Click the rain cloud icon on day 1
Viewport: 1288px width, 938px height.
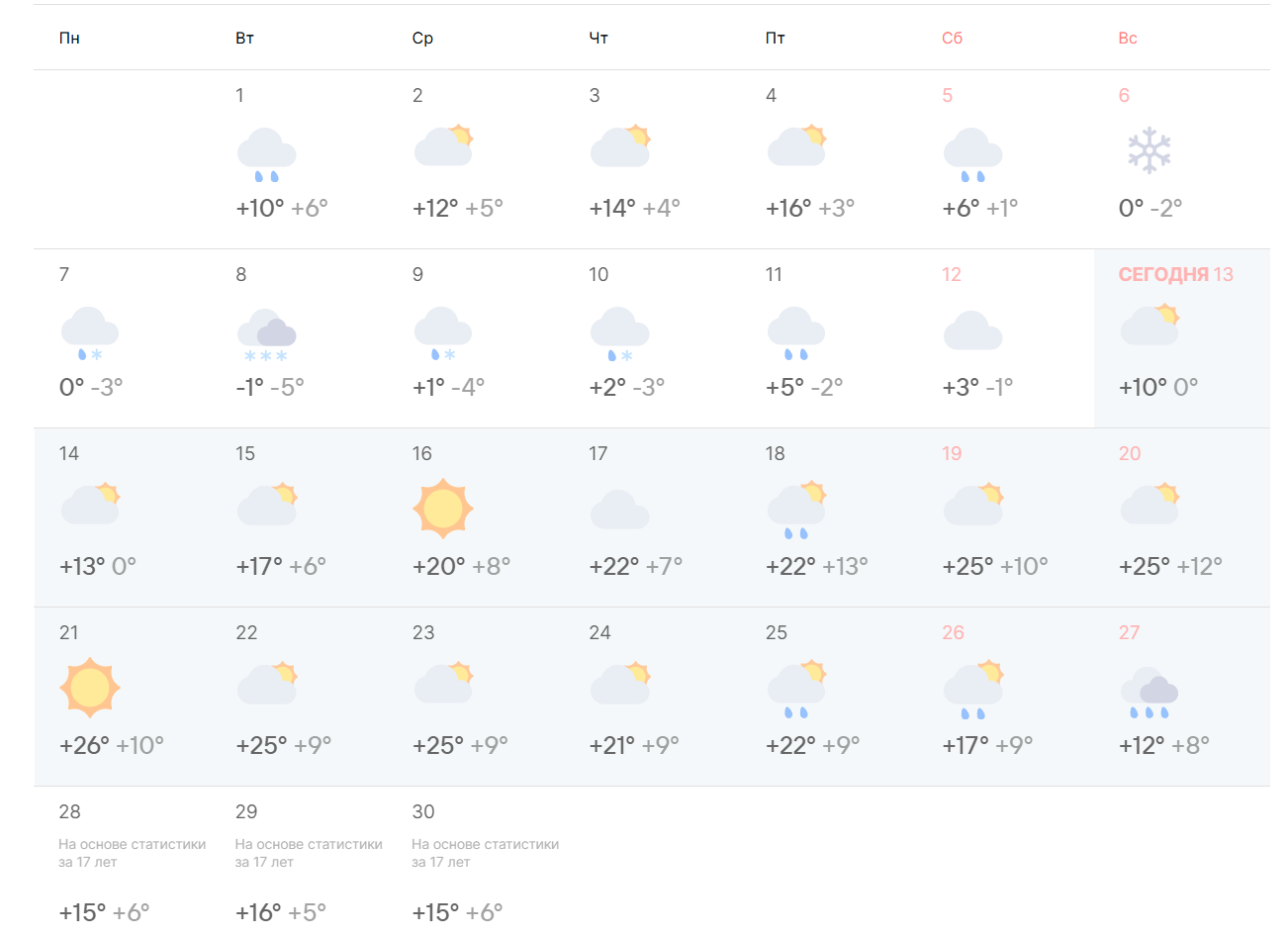point(266,154)
